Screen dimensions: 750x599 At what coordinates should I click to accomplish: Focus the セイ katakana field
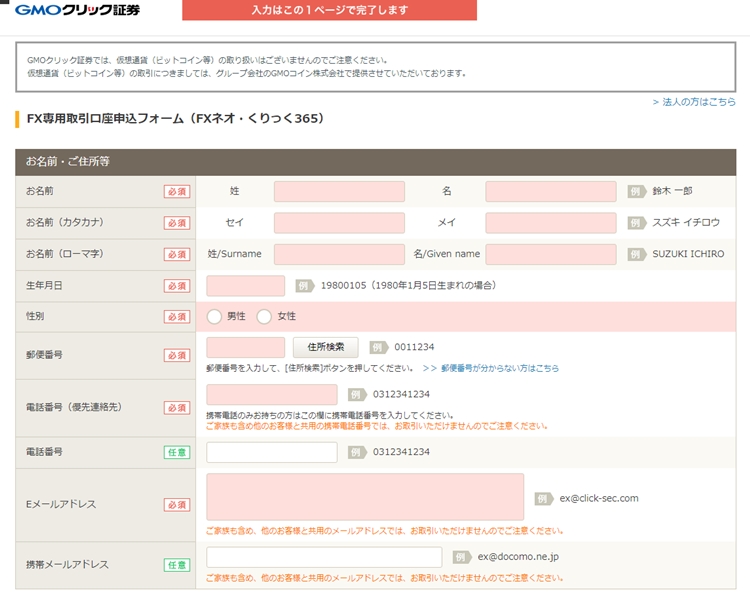coord(339,223)
